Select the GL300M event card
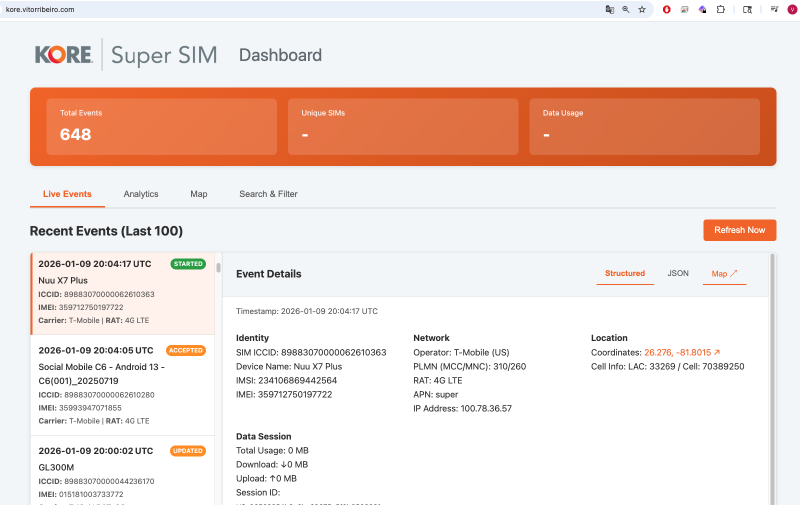The image size is (800, 505). coord(122,470)
